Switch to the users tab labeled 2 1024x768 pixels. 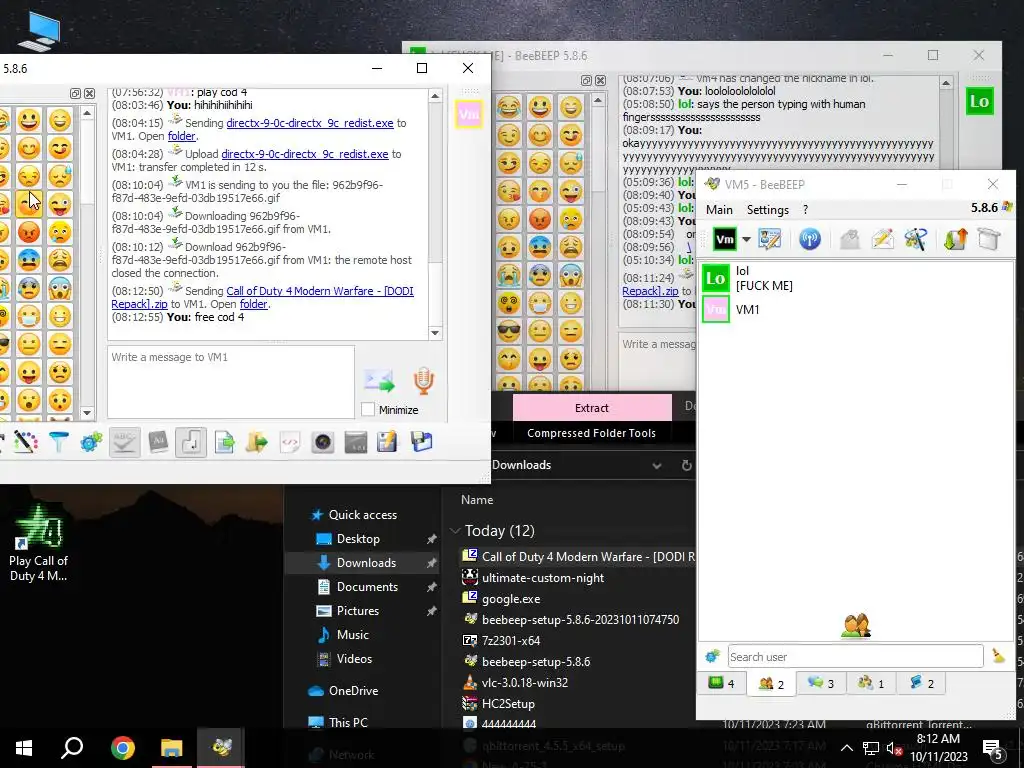(771, 684)
